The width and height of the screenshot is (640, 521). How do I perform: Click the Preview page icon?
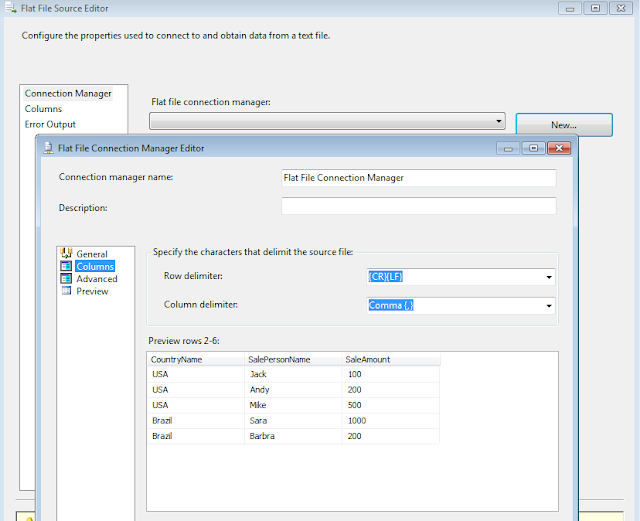66,291
